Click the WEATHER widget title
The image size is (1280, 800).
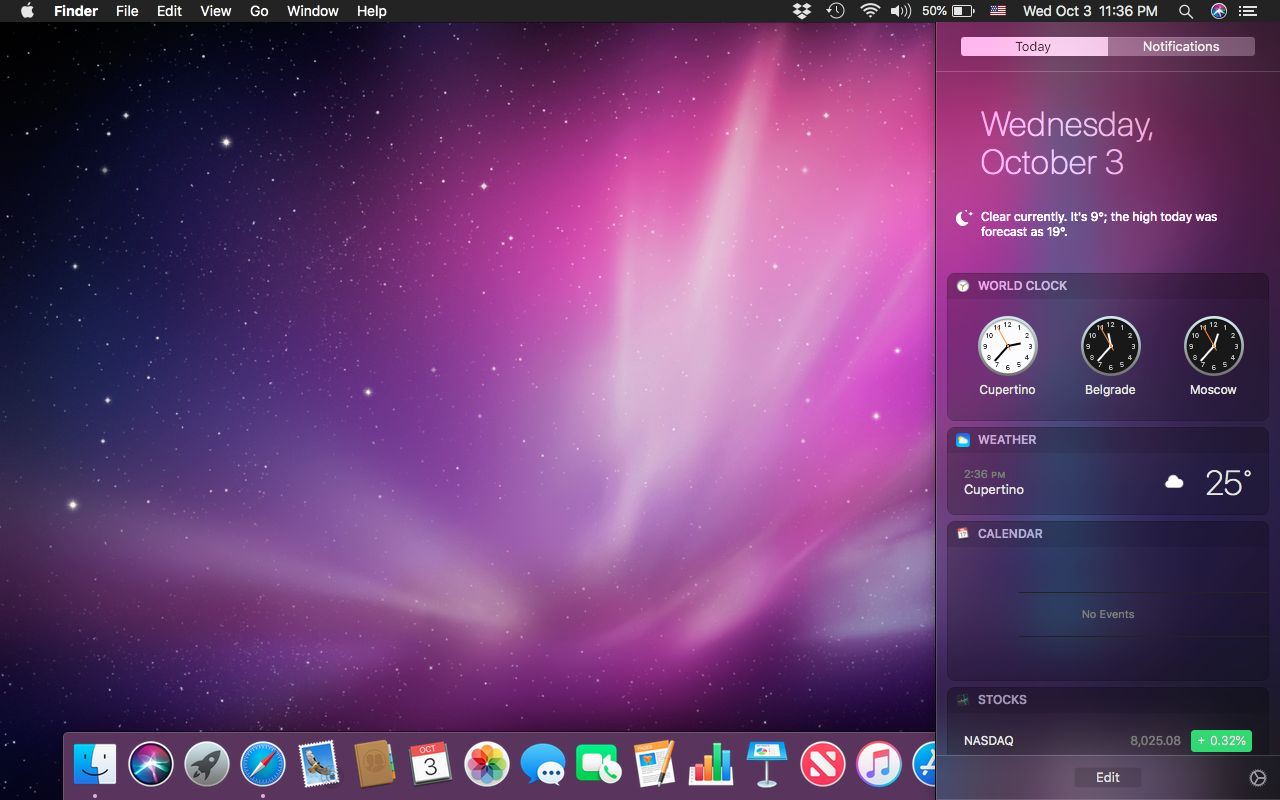1007,440
